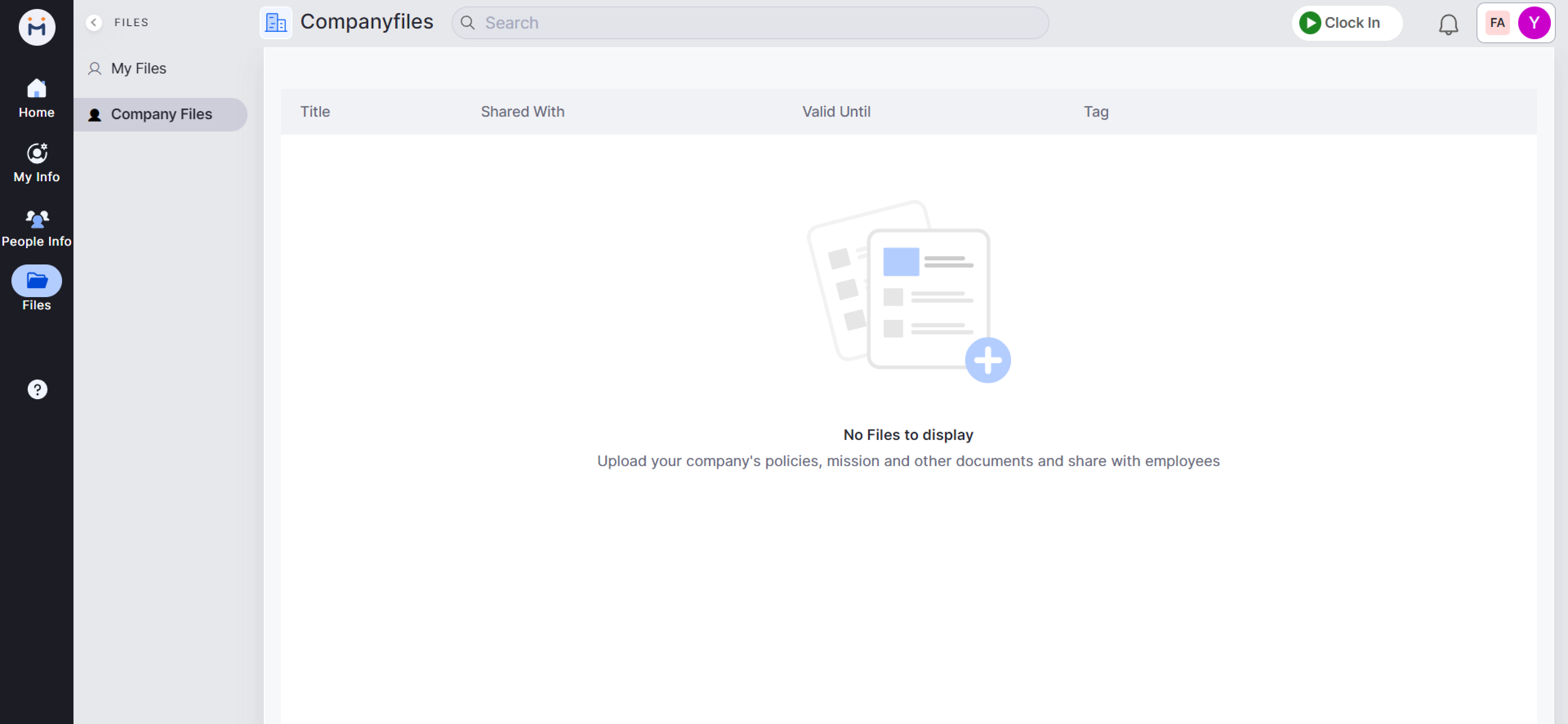Select the Files folder icon
This screenshot has height=724, width=1568.
point(36,280)
